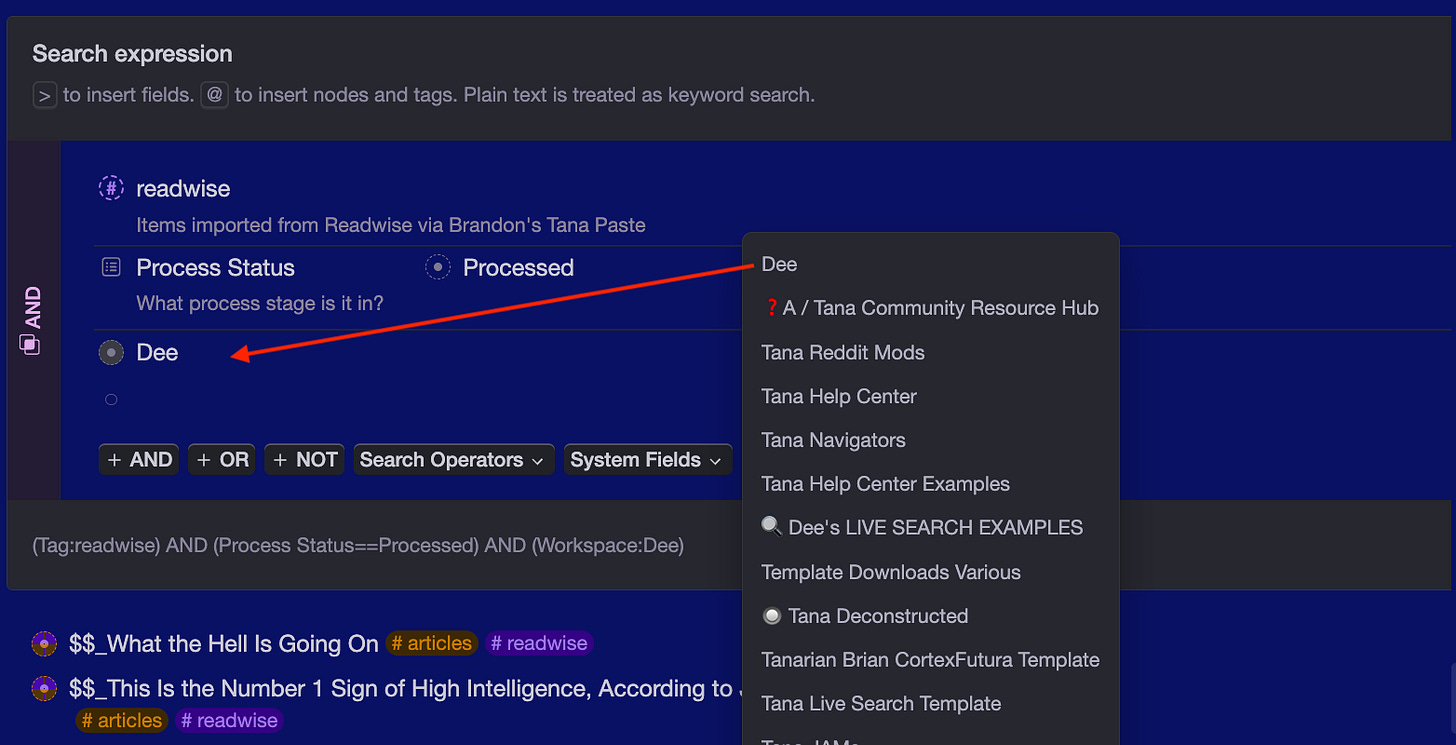The width and height of the screenshot is (1456, 745).
Task: Click articles tag under Number 1 Sign row
Action: coord(122,720)
